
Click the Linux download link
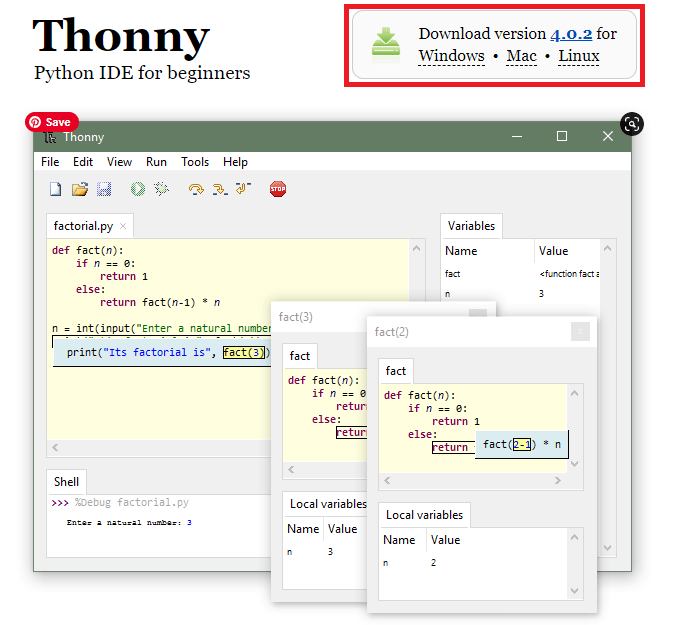[578, 56]
